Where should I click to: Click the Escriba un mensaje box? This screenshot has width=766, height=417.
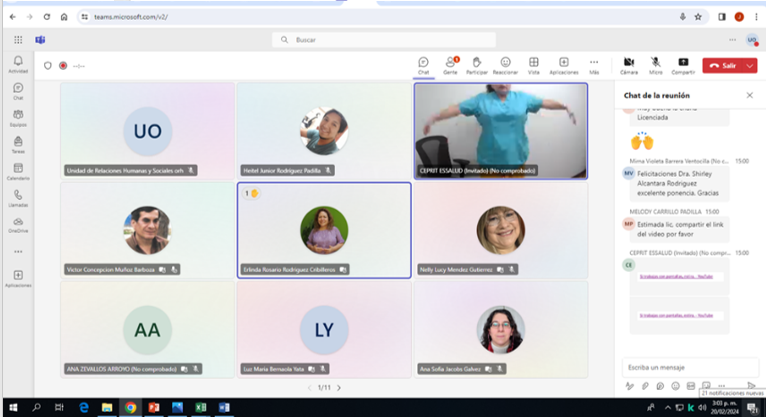coord(690,367)
